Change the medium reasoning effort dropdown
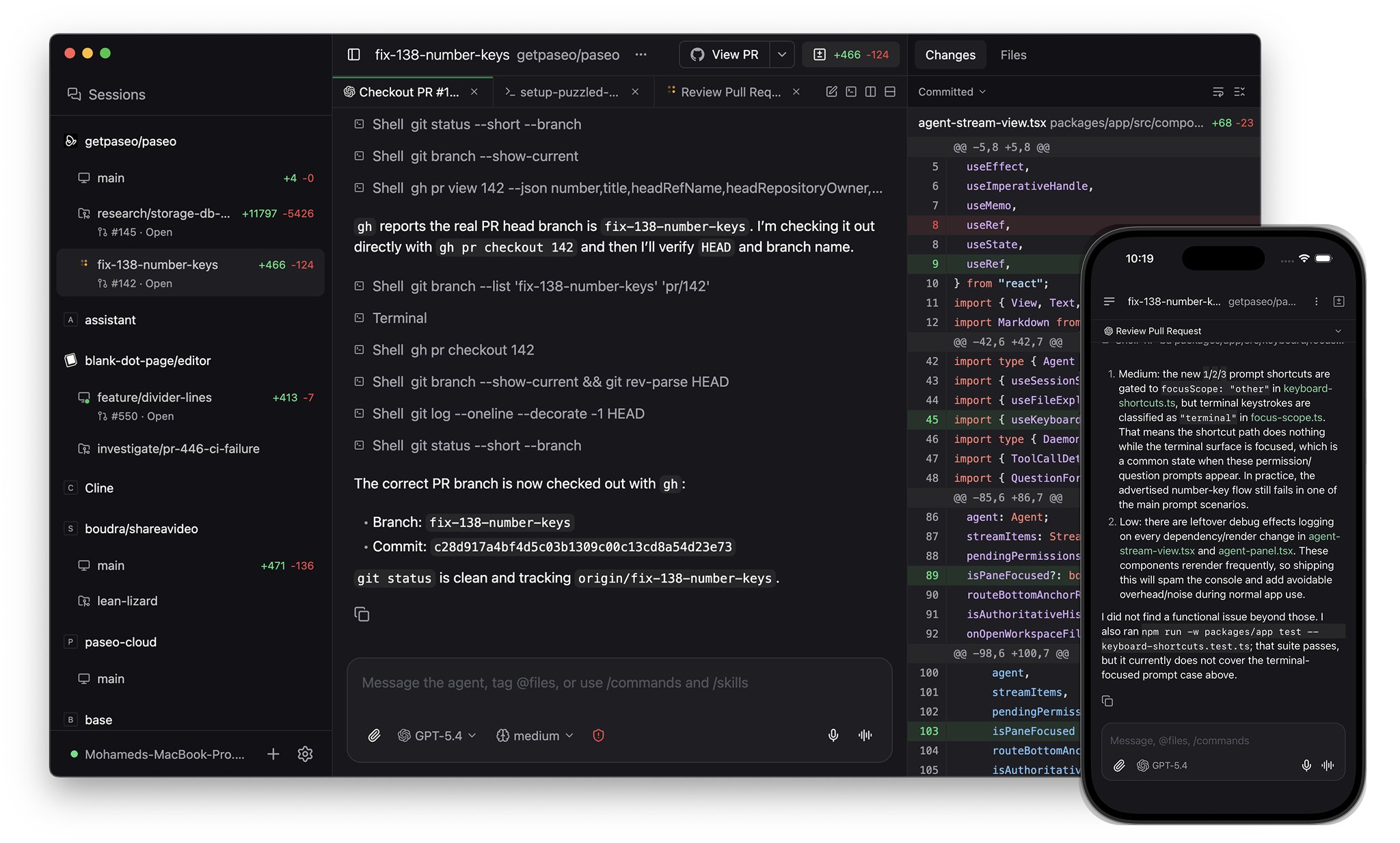1400x843 pixels. pyautogui.click(x=535, y=736)
